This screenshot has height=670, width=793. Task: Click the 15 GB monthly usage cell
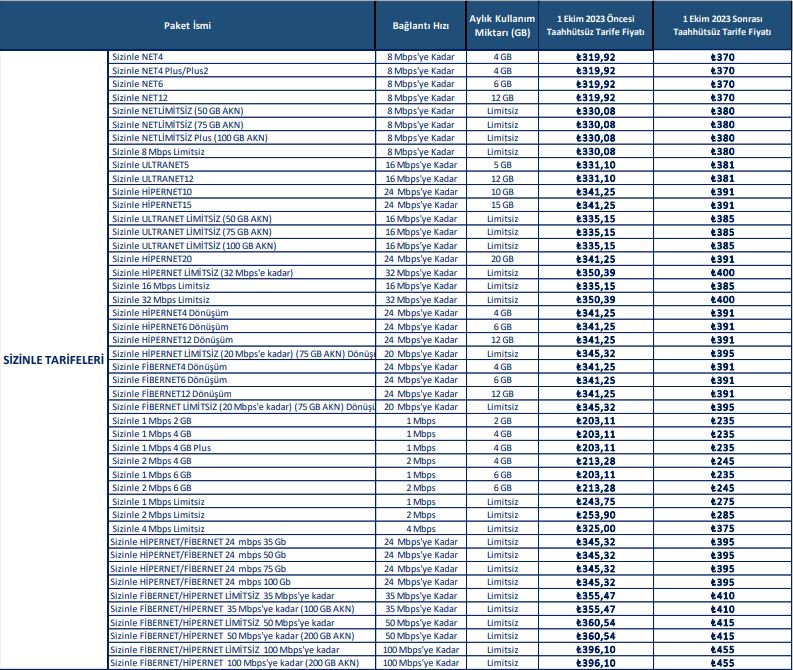coord(501,204)
